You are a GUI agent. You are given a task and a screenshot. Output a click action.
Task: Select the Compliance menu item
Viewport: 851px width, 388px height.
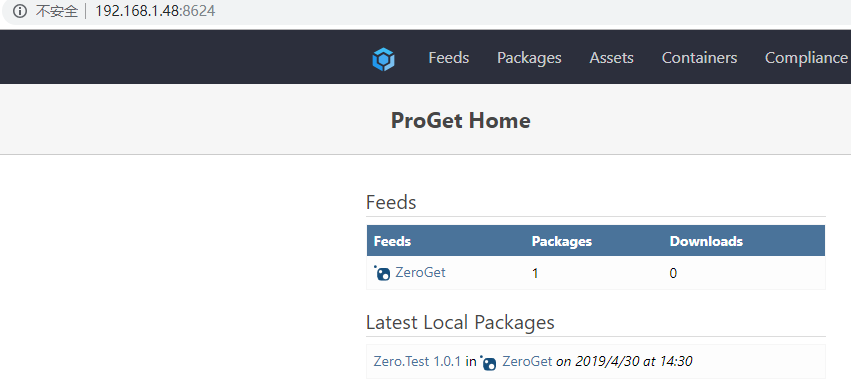click(x=806, y=58)
